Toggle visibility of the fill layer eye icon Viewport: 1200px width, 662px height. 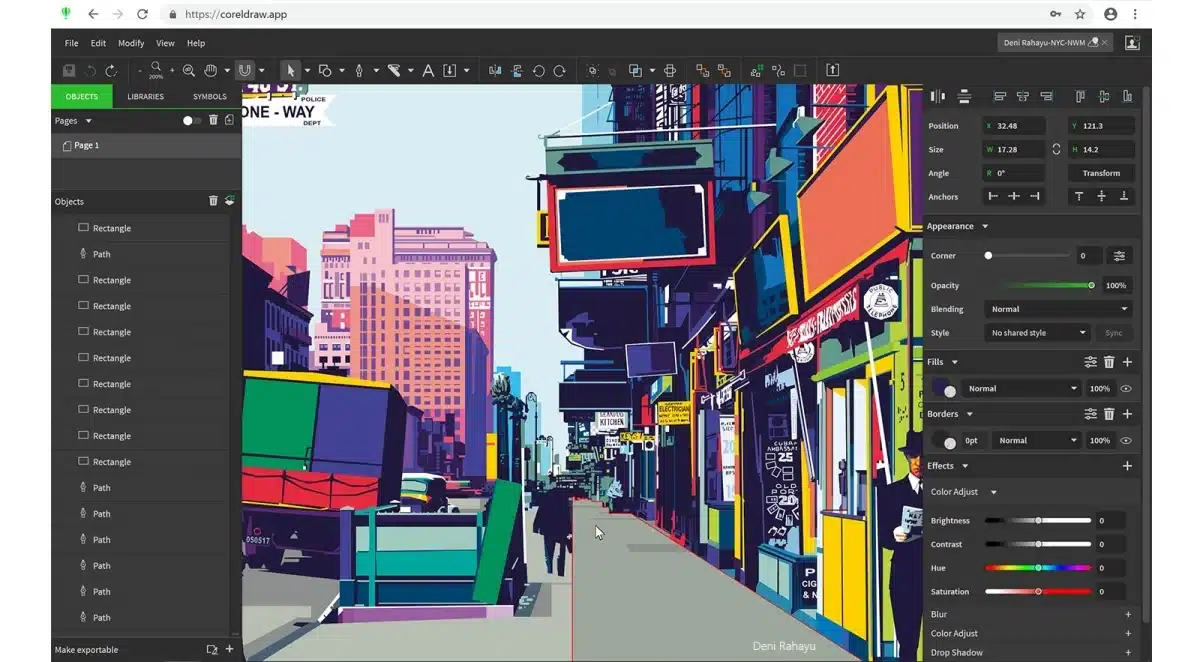1126,388
